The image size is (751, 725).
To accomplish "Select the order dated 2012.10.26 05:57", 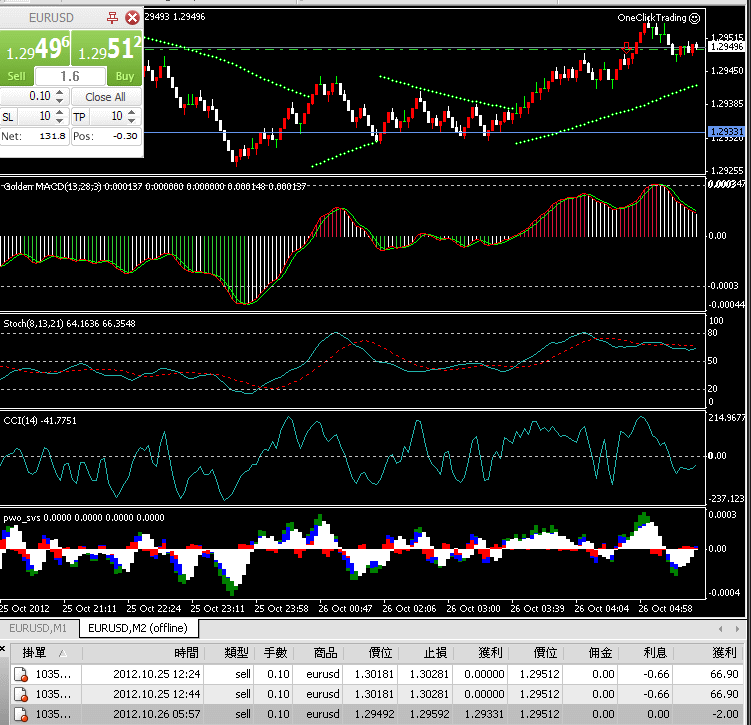I will (x=376, y=714).
